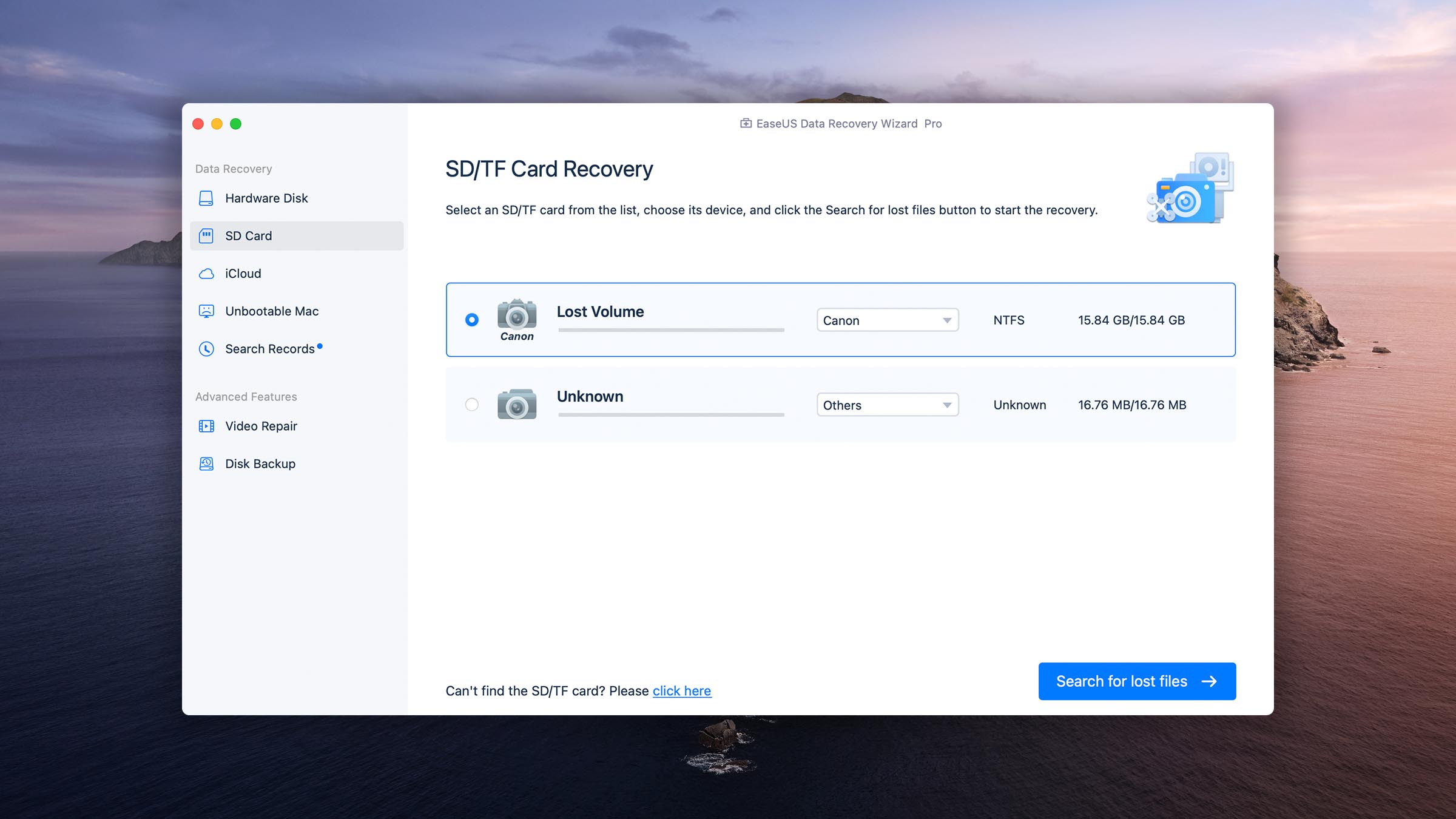Image resolution: width=1456 pixels, height=819 pixels.
Task: Close the window with the red button
Action: pos(198,124)
